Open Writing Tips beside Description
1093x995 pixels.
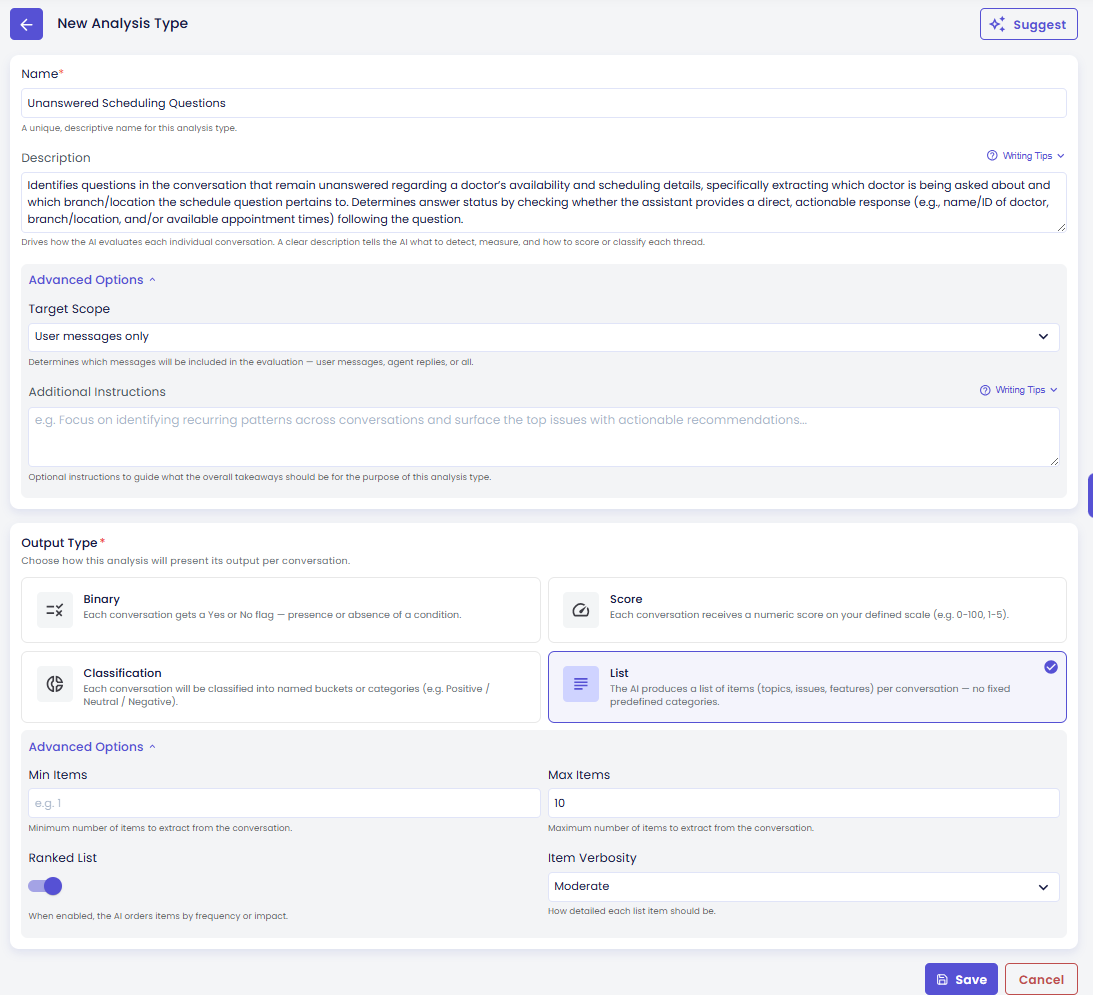pos(1026,155)
